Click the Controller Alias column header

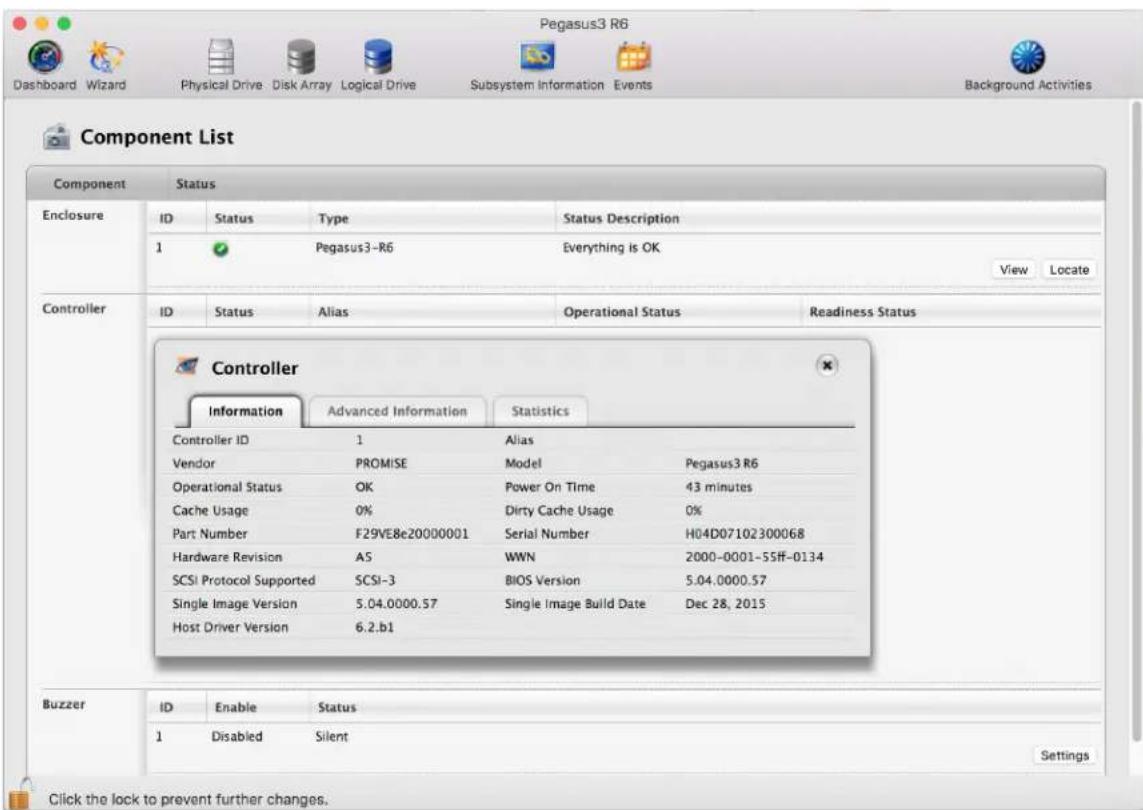(x=333, y=312)
